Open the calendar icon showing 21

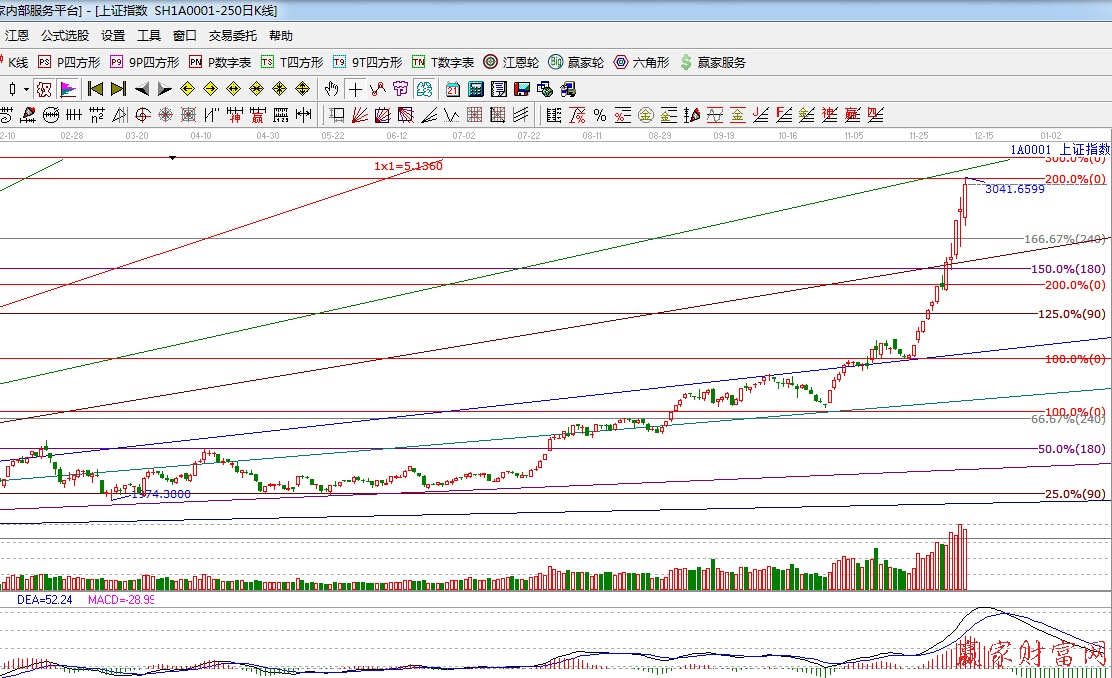pos(453,89)
